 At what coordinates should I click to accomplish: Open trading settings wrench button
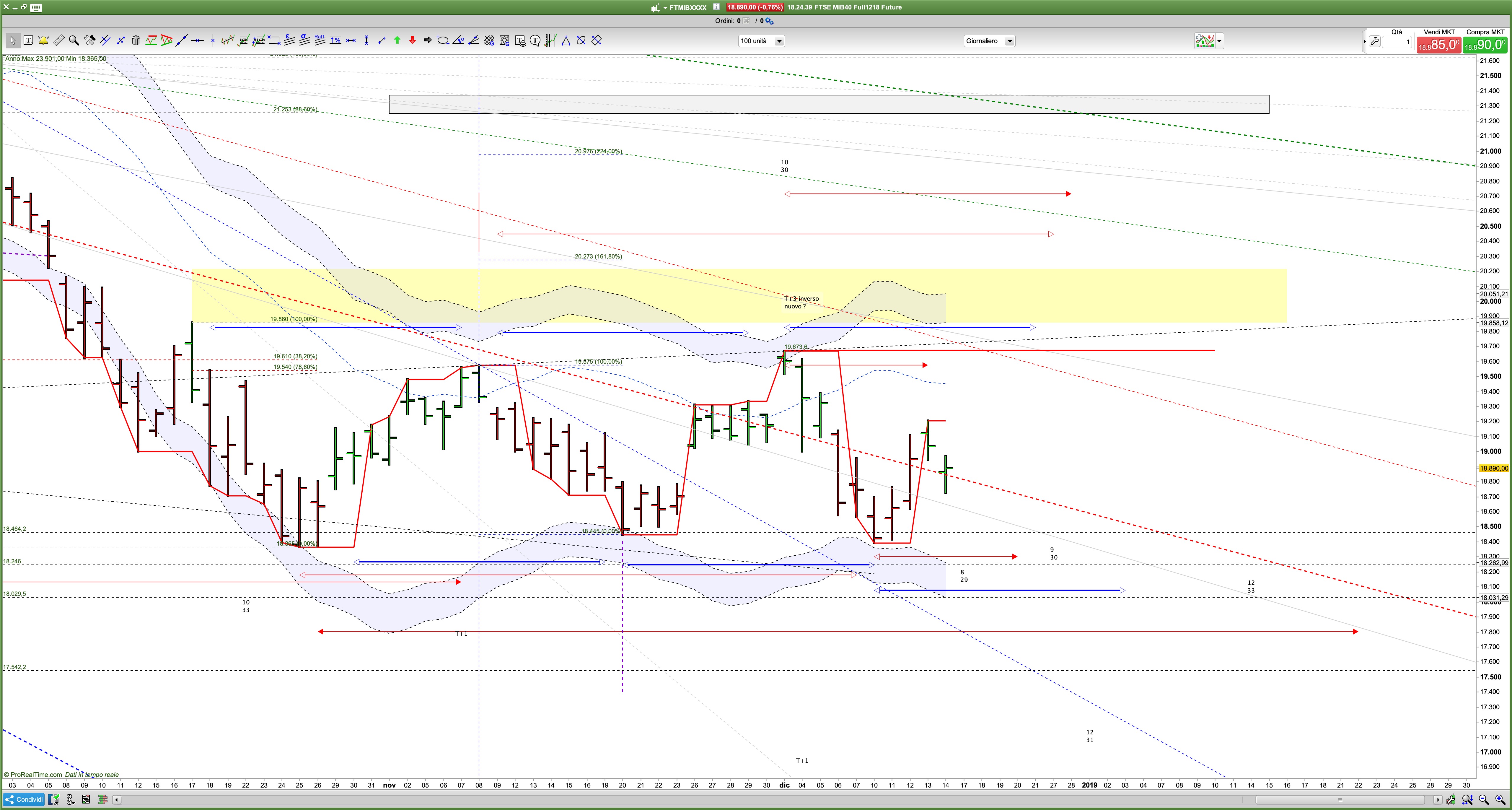pos(1375,42)
